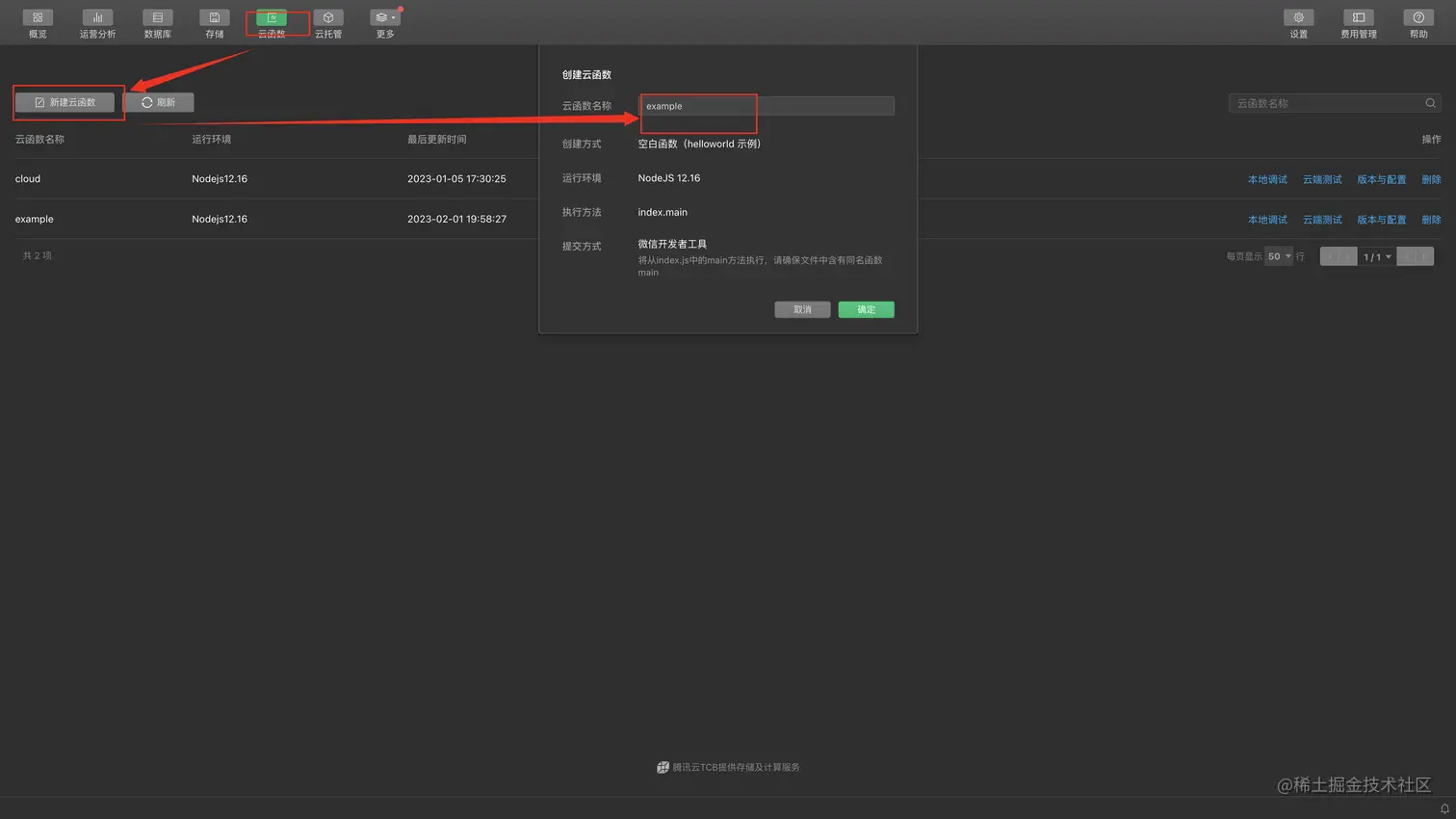Screen dimensions: 1456x819
Task: Click the search magnifier icon
Action: [x=1431, y=103]
